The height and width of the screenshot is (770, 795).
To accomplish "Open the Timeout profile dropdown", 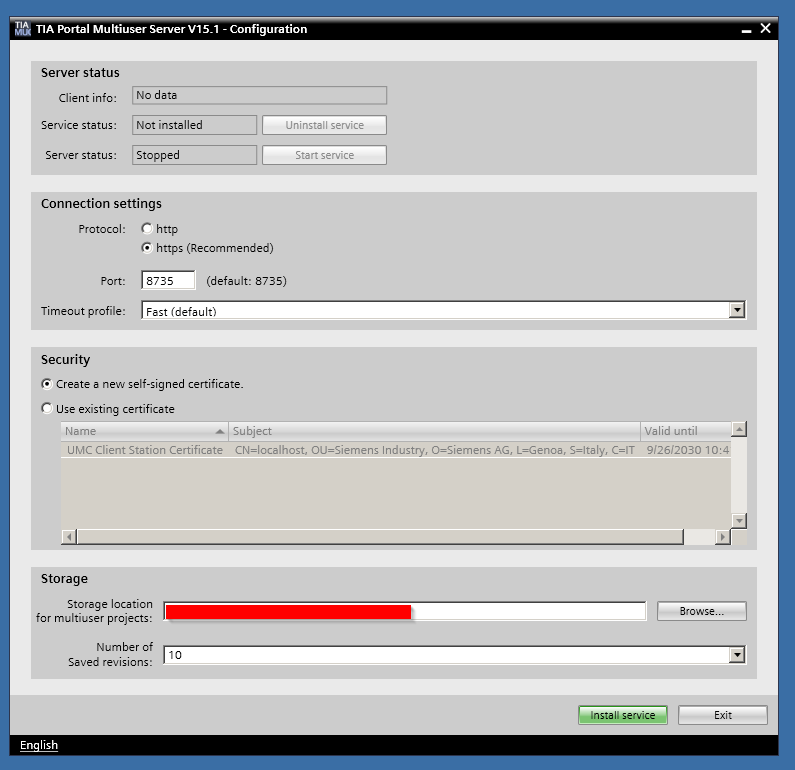I will click(x=737, y=310).
